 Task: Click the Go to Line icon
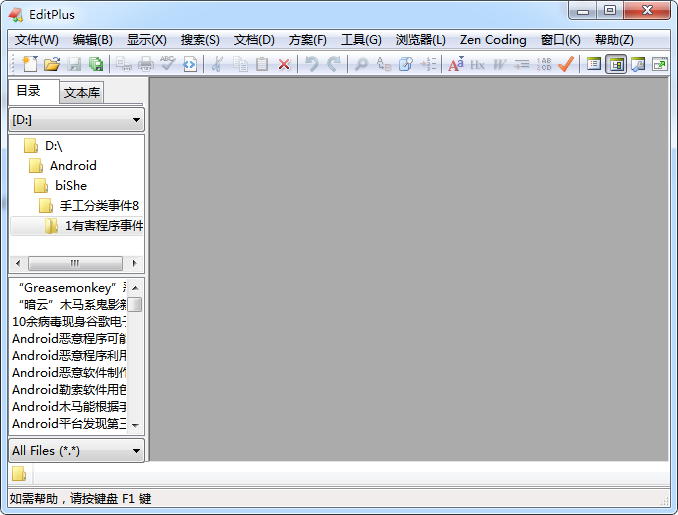[x=428, y=64]
